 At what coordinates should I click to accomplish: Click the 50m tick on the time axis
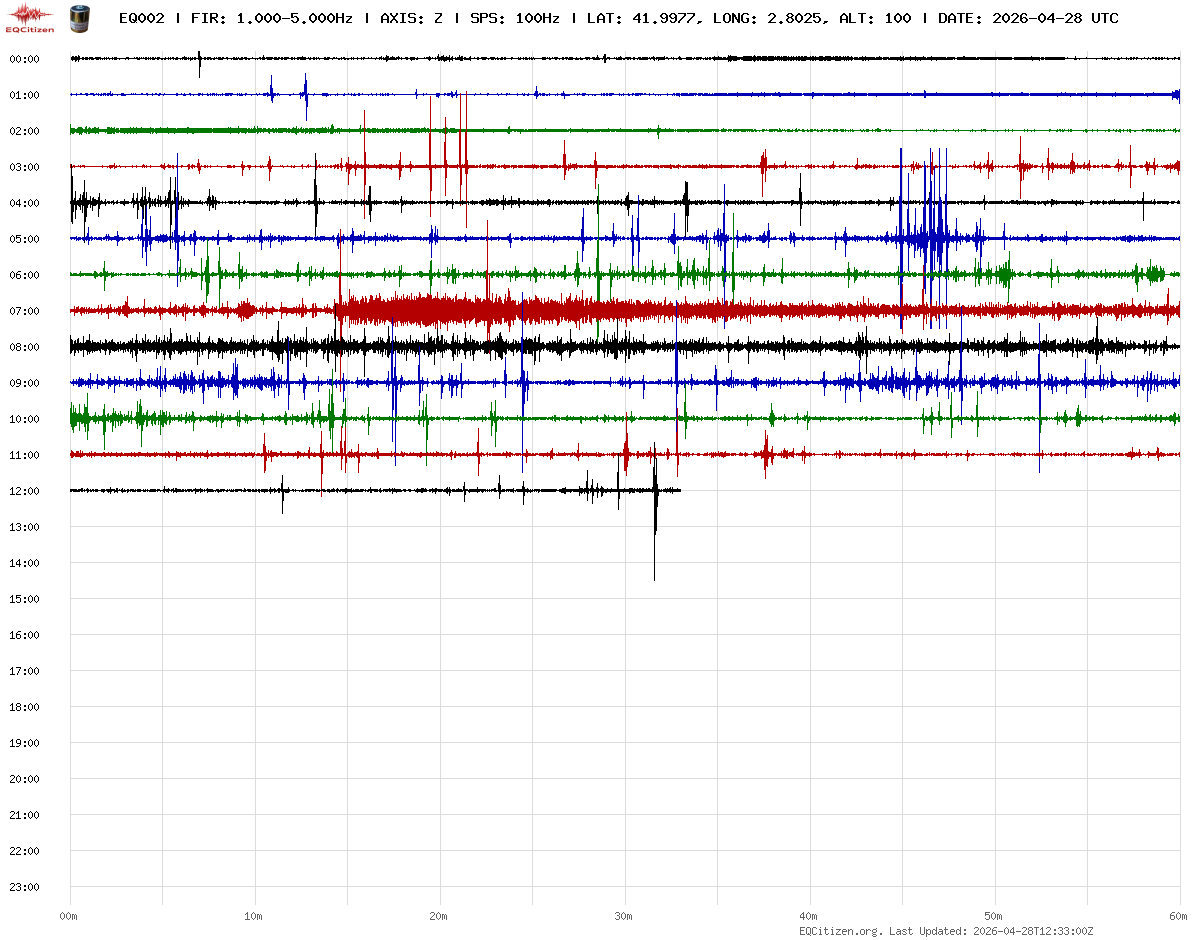click(x=994, y=916)
